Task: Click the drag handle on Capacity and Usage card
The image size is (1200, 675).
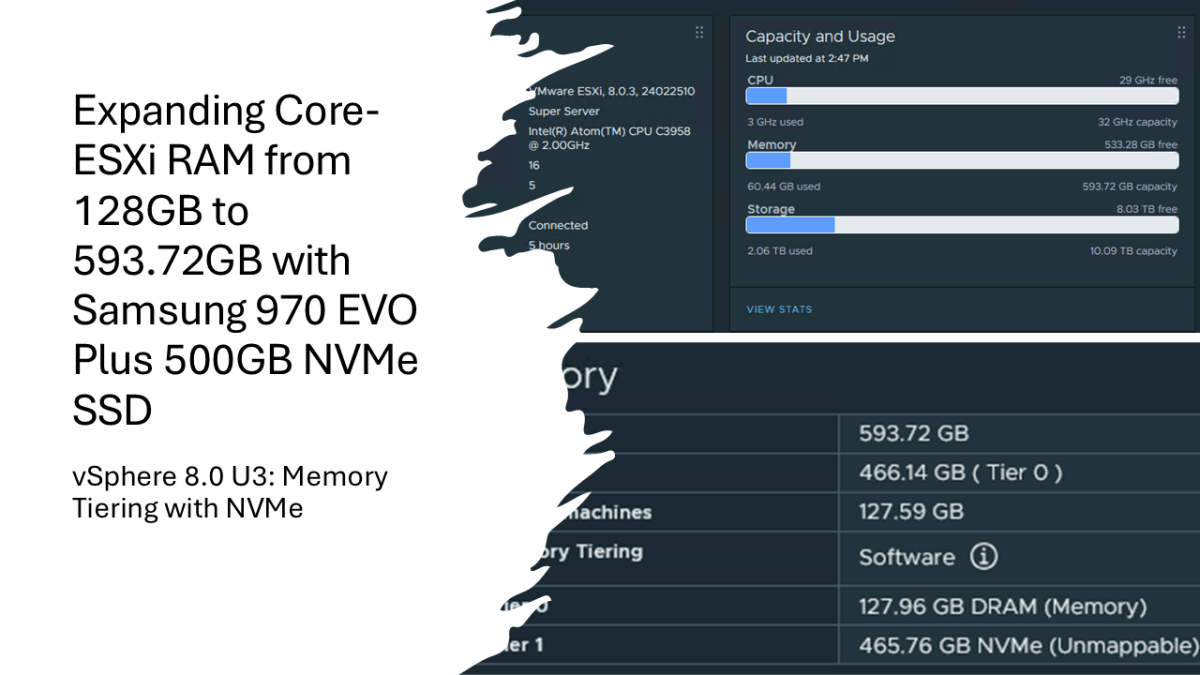Action: [1182, 33]
